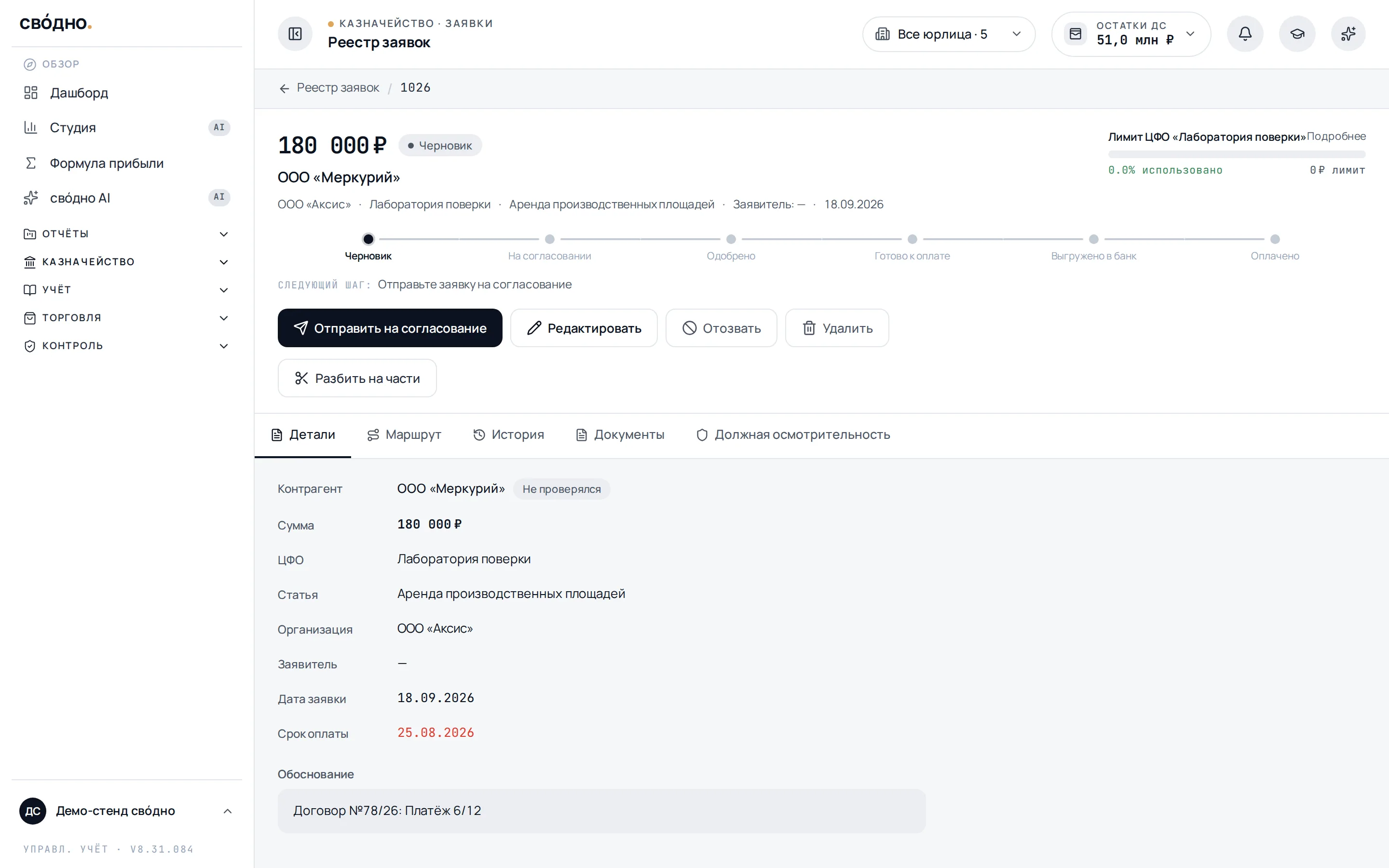1389x868 pixels.
Task: Expand ОТЧЁТЫ section
Action: coord(126,234)
